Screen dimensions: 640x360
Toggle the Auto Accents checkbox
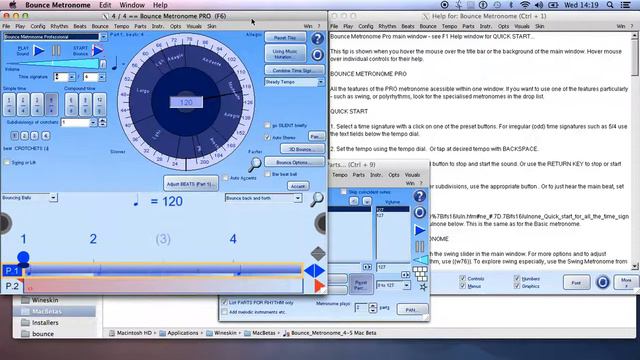tap(226, 178)
